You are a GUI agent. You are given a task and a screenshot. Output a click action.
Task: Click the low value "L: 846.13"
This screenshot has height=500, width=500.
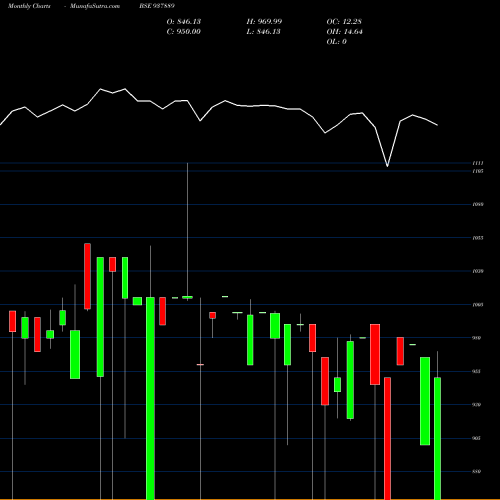263,32
